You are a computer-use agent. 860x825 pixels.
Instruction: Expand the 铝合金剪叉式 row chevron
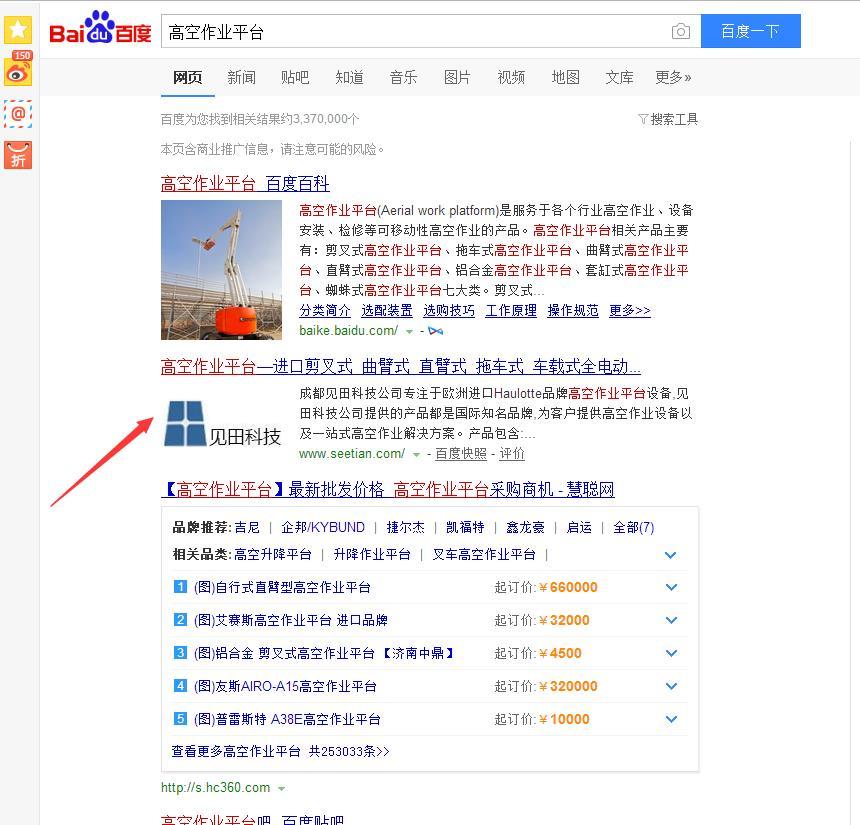[x=671, y=653]
